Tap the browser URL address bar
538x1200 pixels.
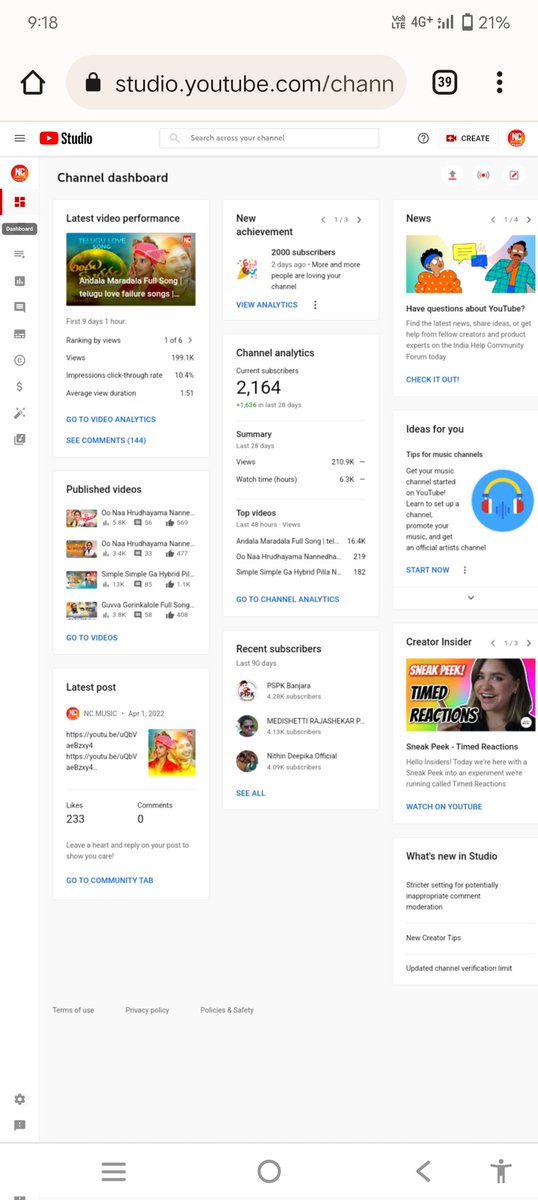[236, 82]
